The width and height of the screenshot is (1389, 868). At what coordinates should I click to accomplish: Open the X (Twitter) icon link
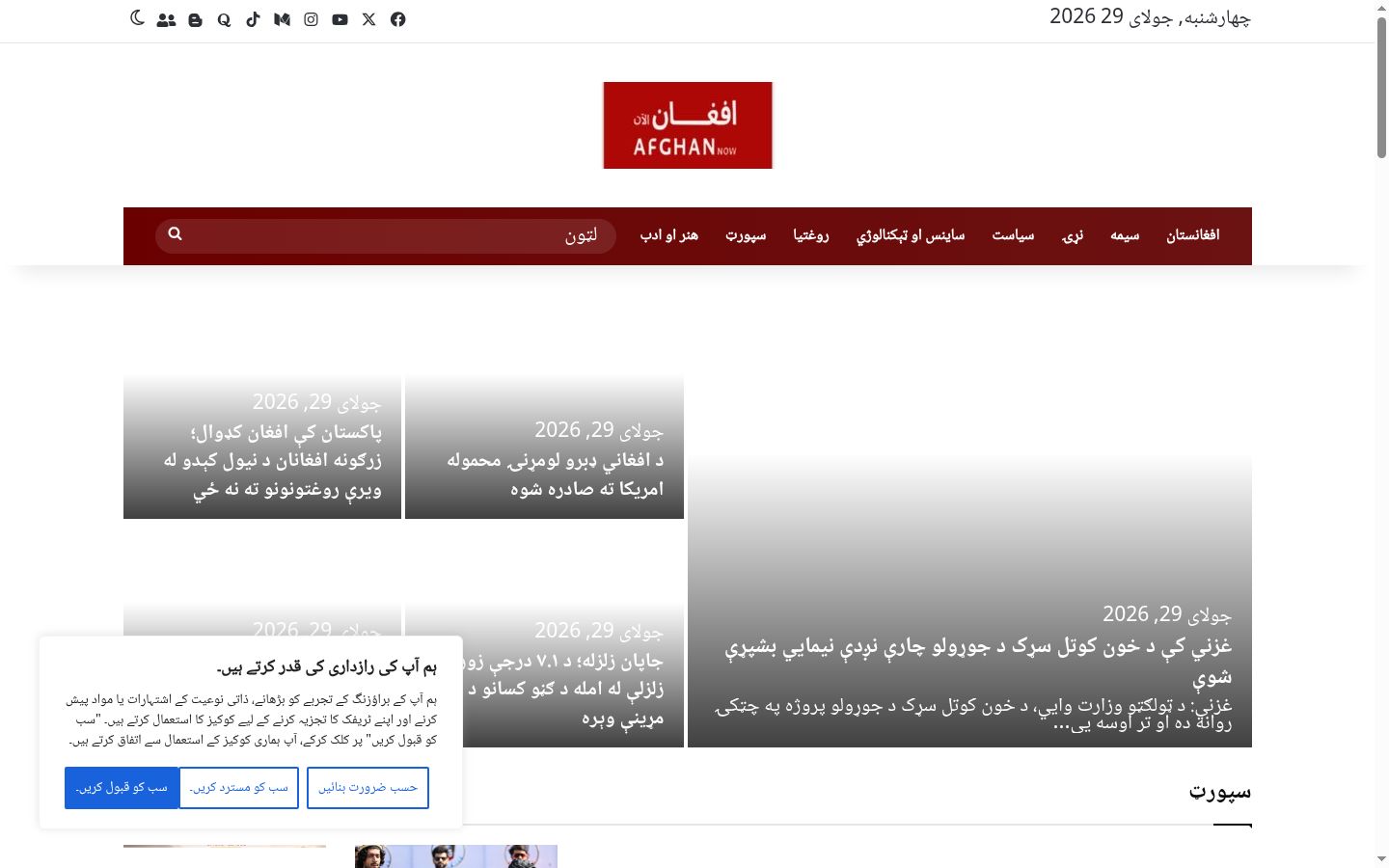(368, 19)
